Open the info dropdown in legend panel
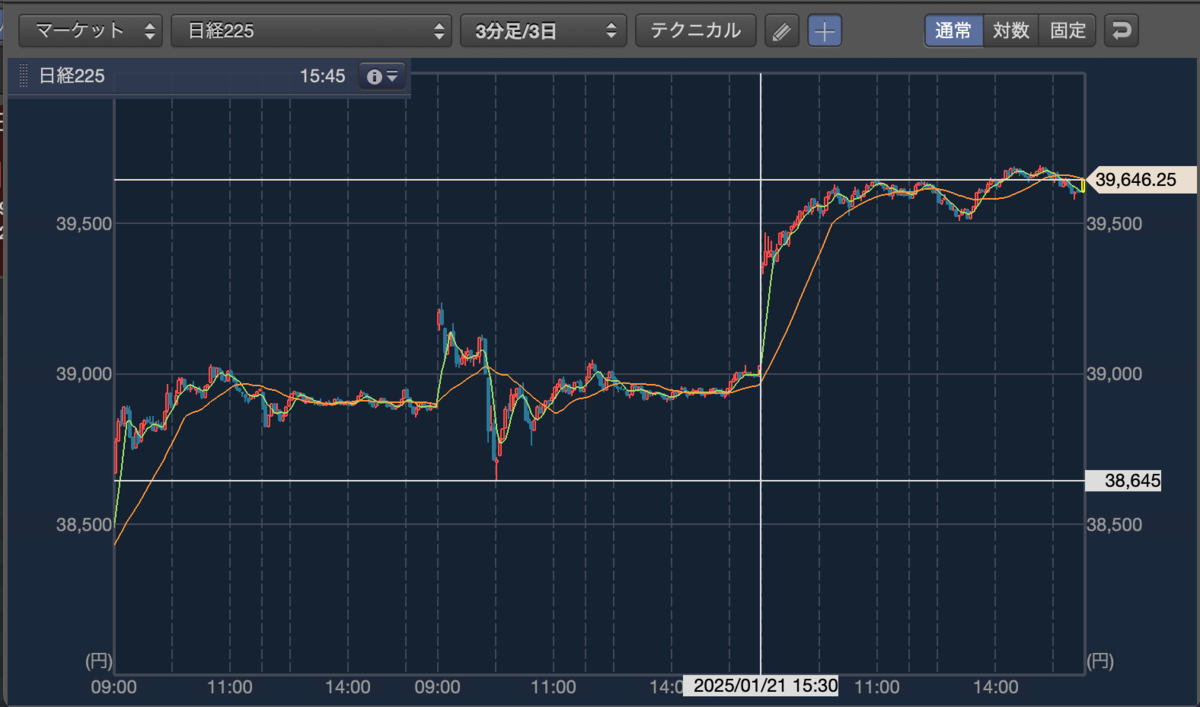This screenshot has width=1200, height=707. point(383,76)
